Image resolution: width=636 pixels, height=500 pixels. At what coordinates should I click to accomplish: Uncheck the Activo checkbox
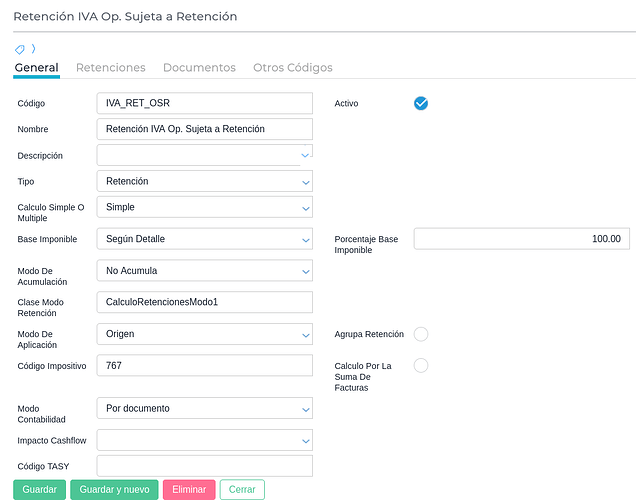[x=421, y=103]
